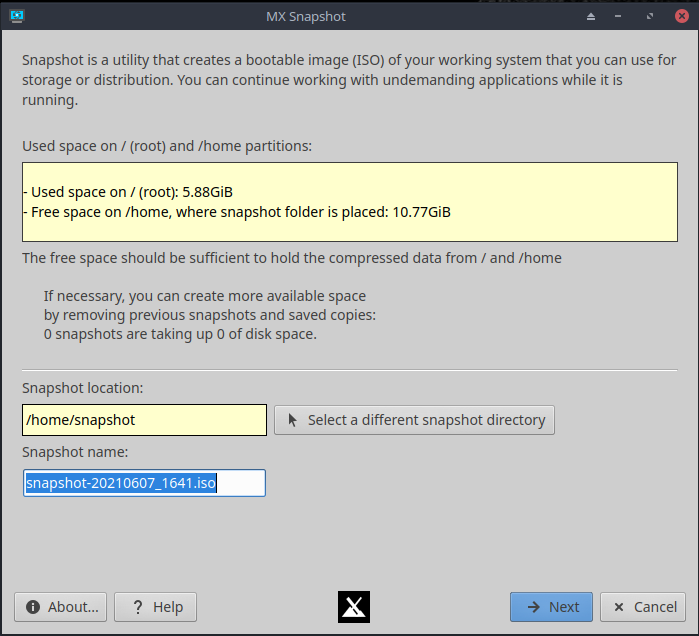699x636 pixels.
Task: Click the '0 snapshots are taking up' text
Action: pyautogui.click(x=180, y=334)
